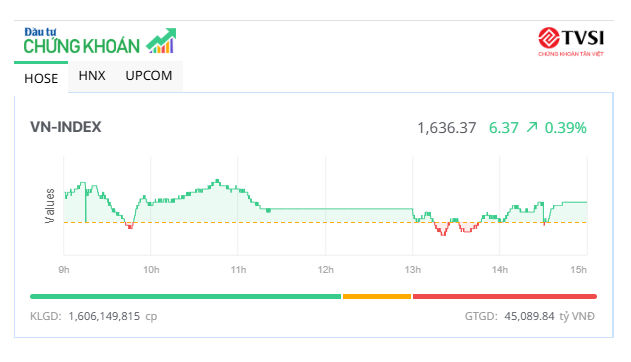The image size is (631, 362).
Task: Click the 10h time axis label
Action: [x=151, y=269]
